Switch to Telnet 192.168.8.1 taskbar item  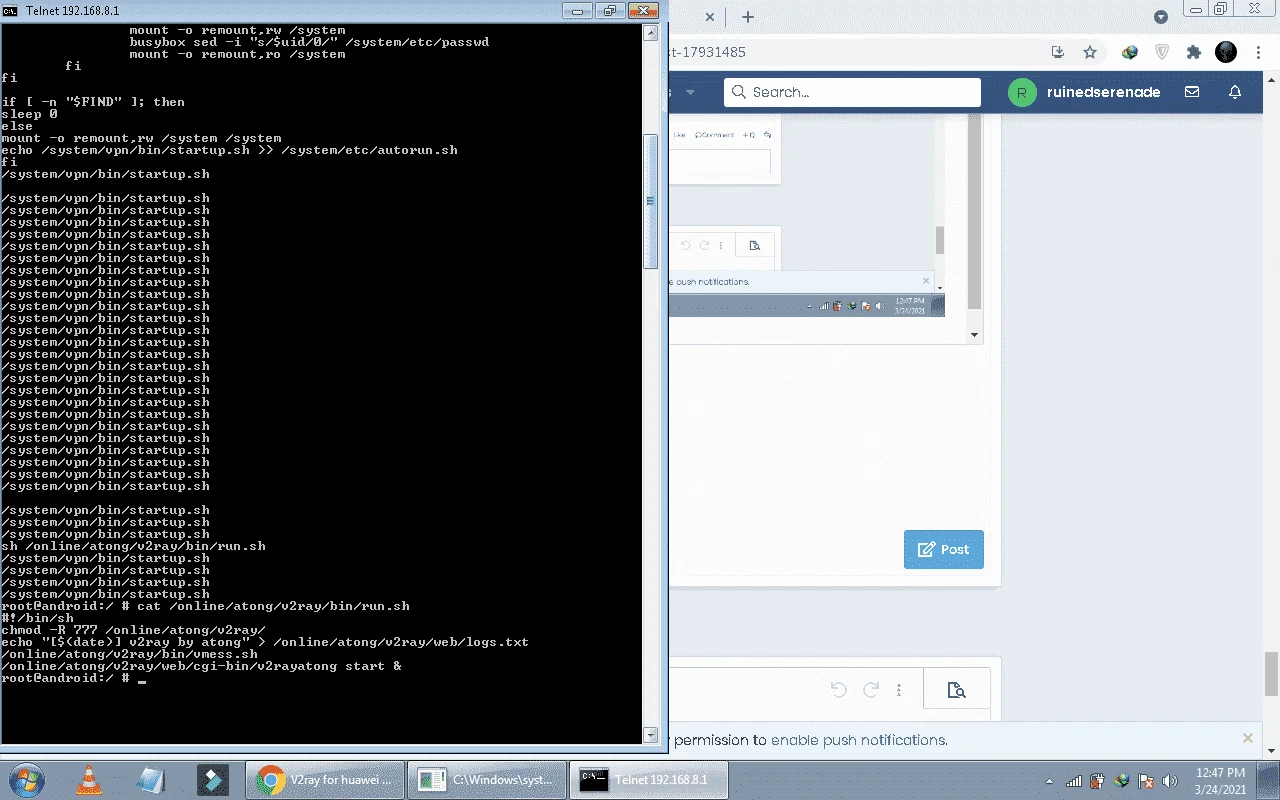(x=649, y=779)
